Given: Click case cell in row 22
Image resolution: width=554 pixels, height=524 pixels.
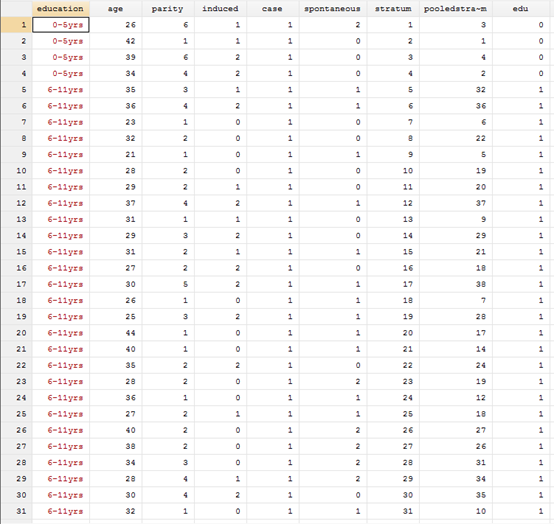Looking at the screenshot, I should point(273,365).
